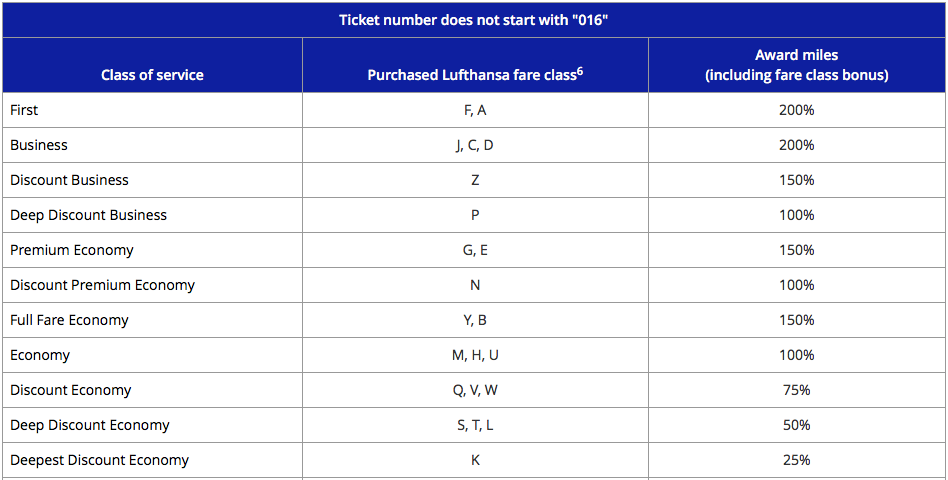Click the "F, A" fare class cell
The width and height of the screenshot is (948, 480).
(x=475, y=110)
